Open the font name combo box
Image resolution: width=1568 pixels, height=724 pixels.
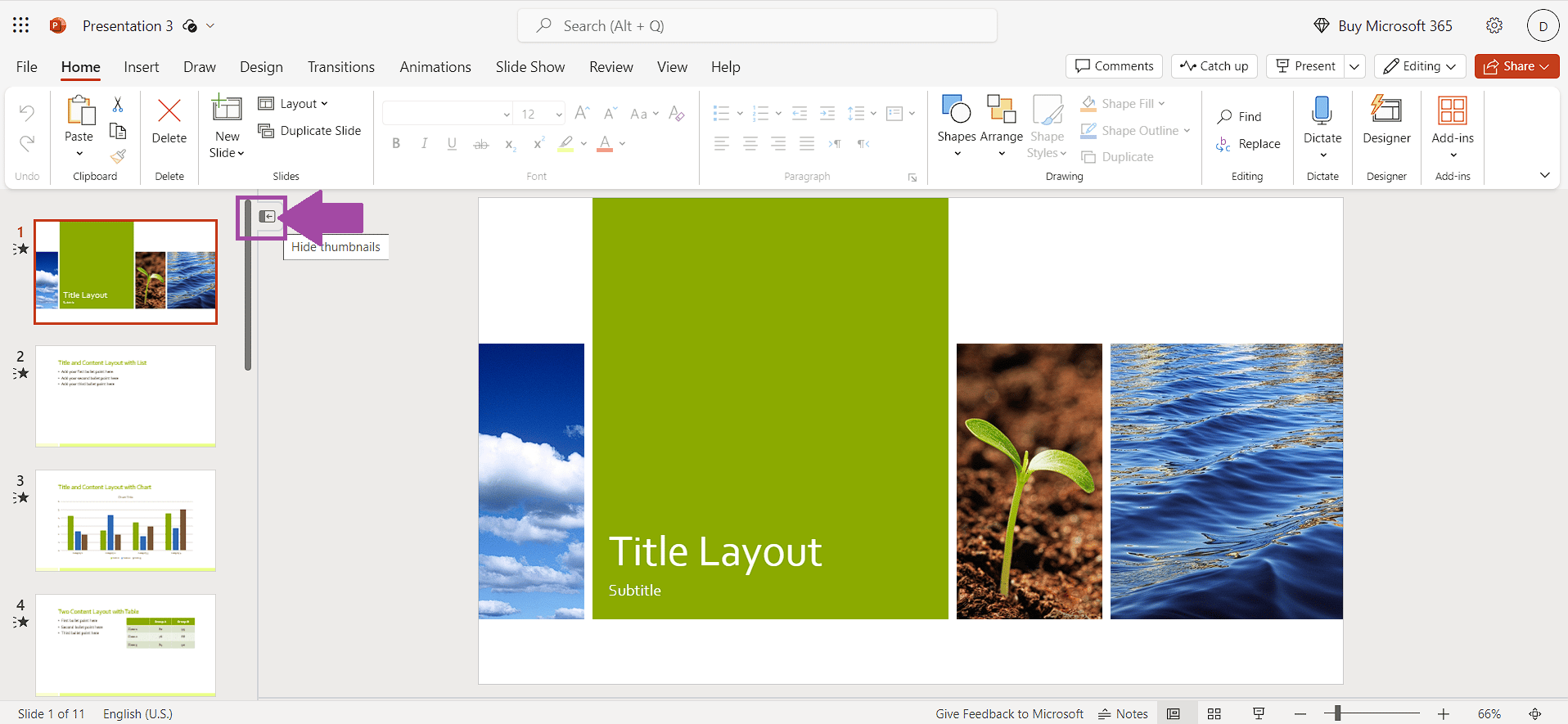tap(448, 114)
